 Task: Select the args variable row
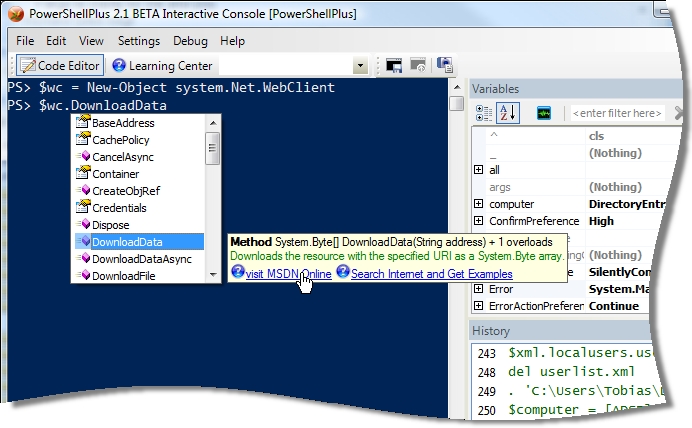[572, 187]
